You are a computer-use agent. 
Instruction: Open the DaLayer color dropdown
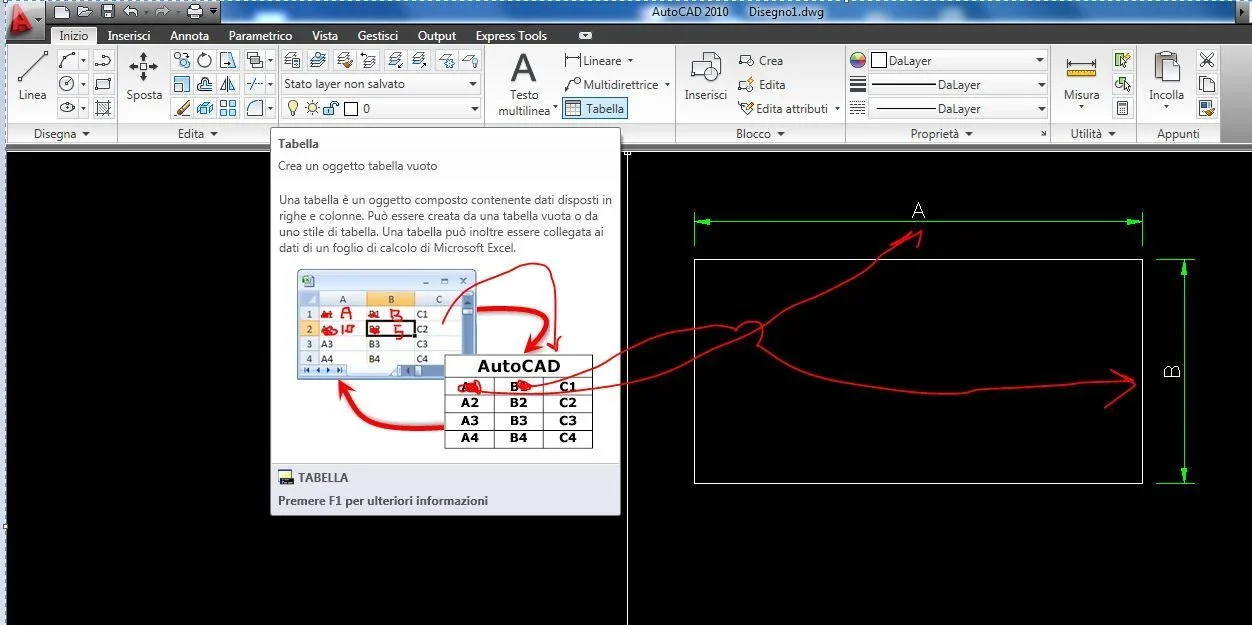click(x=958, y=60)
